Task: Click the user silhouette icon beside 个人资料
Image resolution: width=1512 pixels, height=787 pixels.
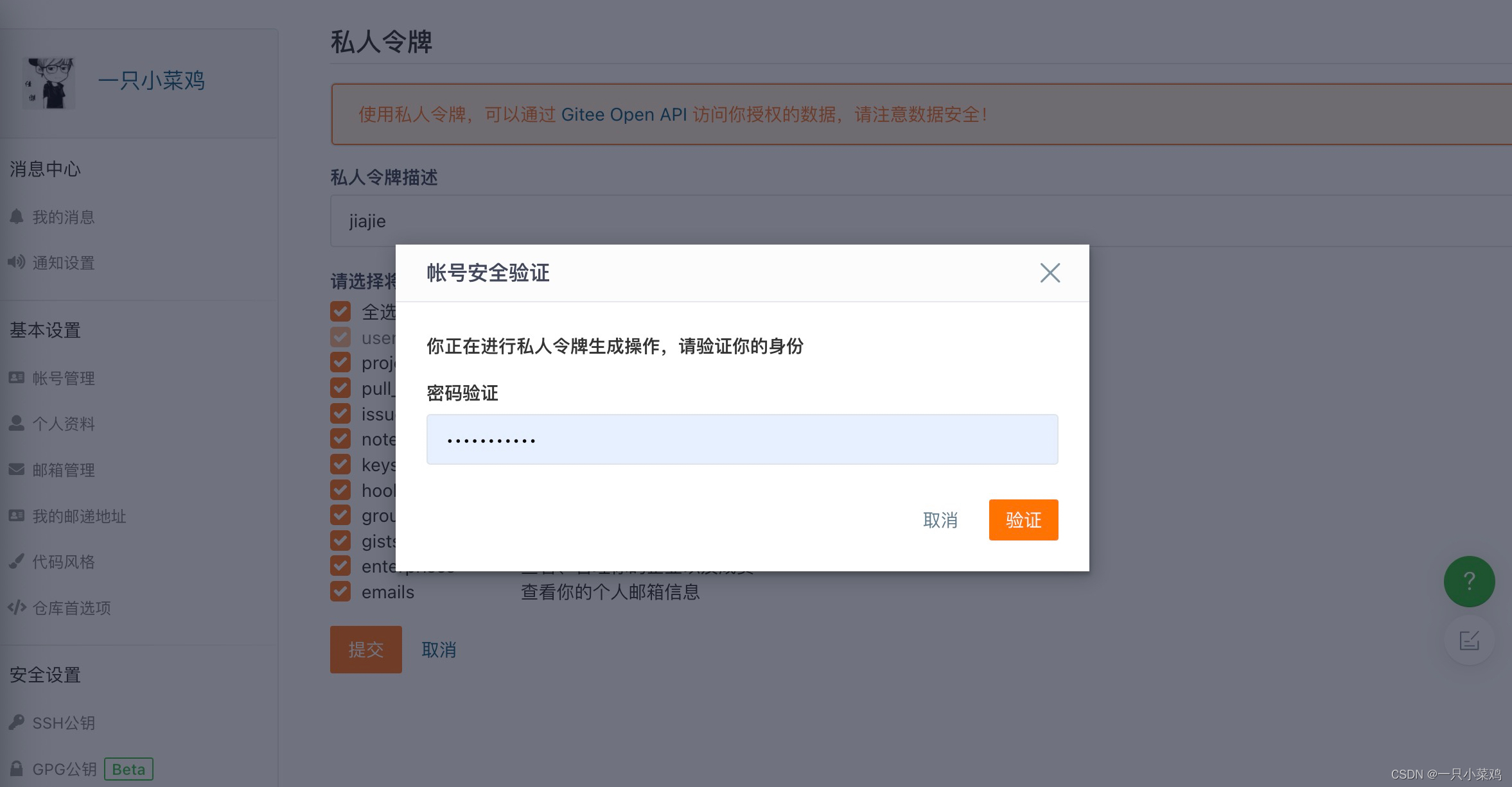Action: [x=17, y=423]
